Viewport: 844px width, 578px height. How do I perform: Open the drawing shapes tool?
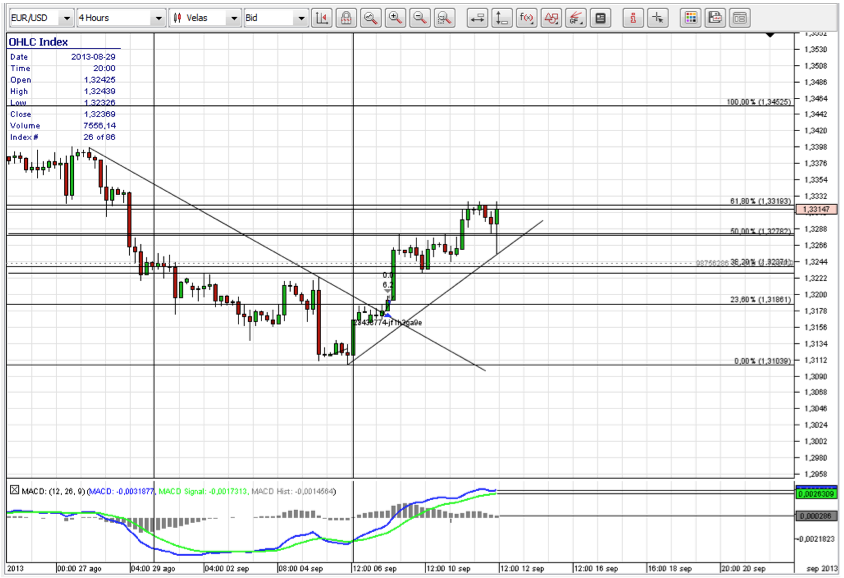click(x=551, y=16)
